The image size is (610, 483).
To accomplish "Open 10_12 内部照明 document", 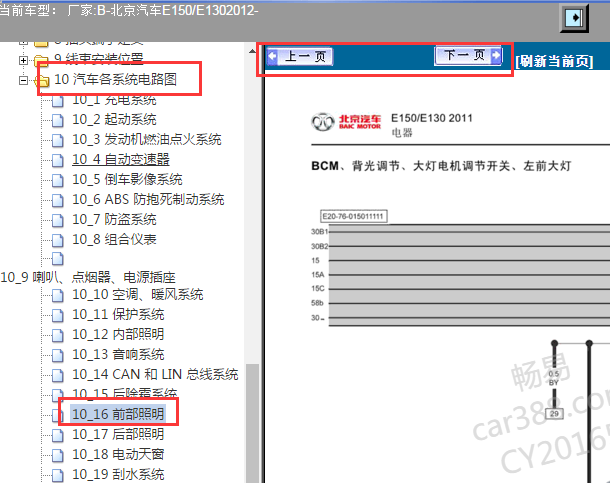I will (x=118, y=334).
